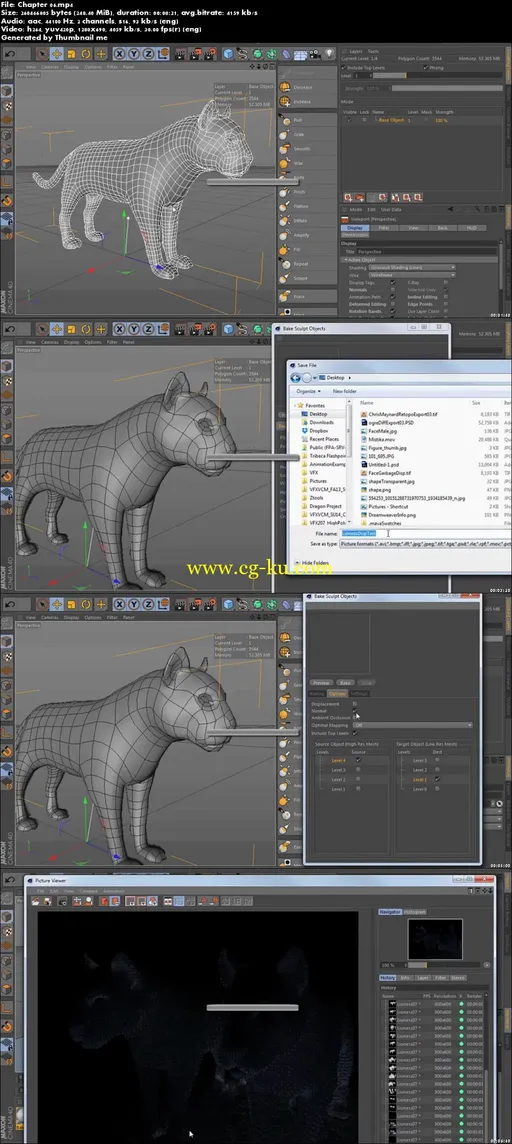Toggle Include Top Levels in the Bake Sculpt Objects options

(x=355, y=732)
